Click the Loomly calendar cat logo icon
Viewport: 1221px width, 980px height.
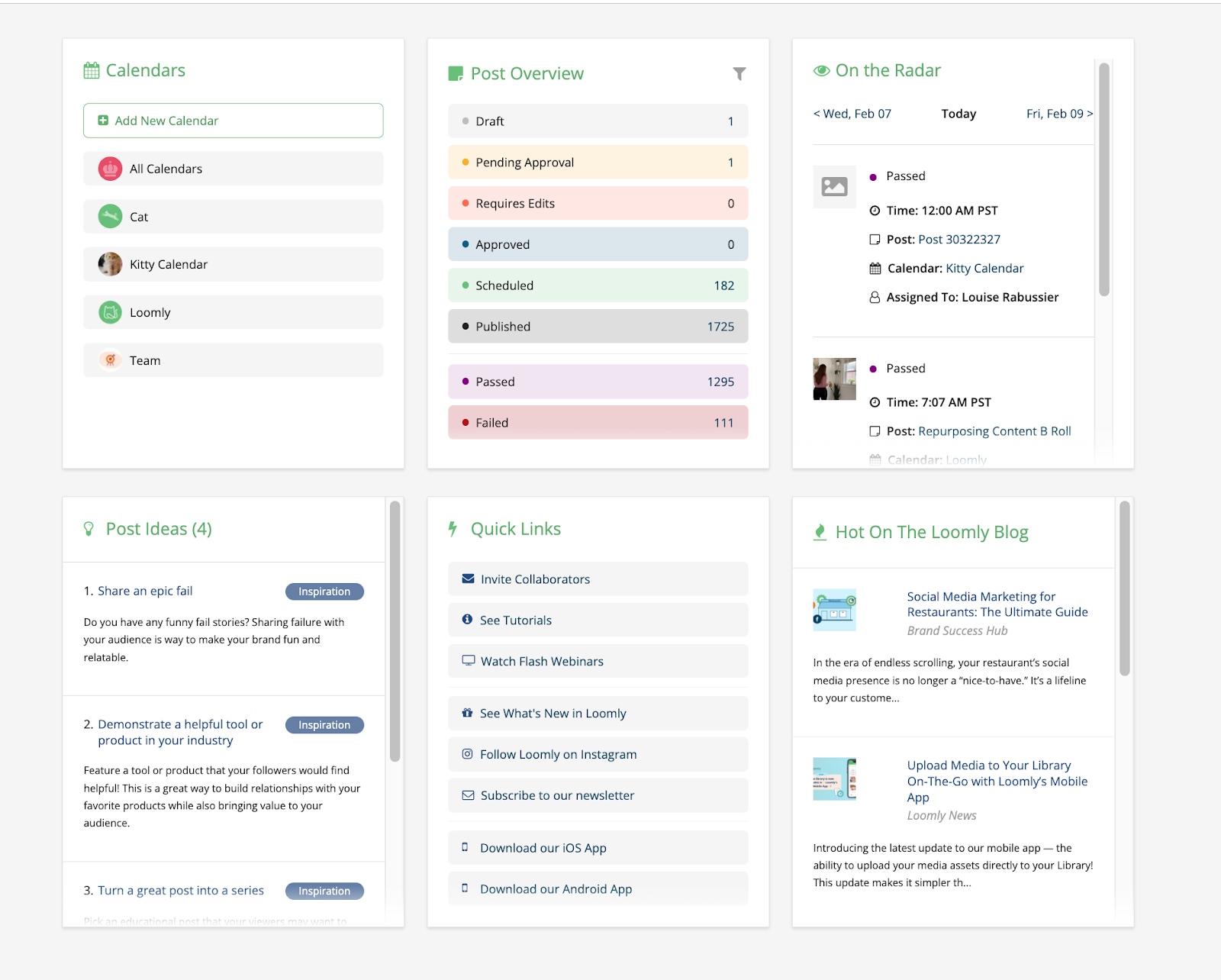[110, 312]
